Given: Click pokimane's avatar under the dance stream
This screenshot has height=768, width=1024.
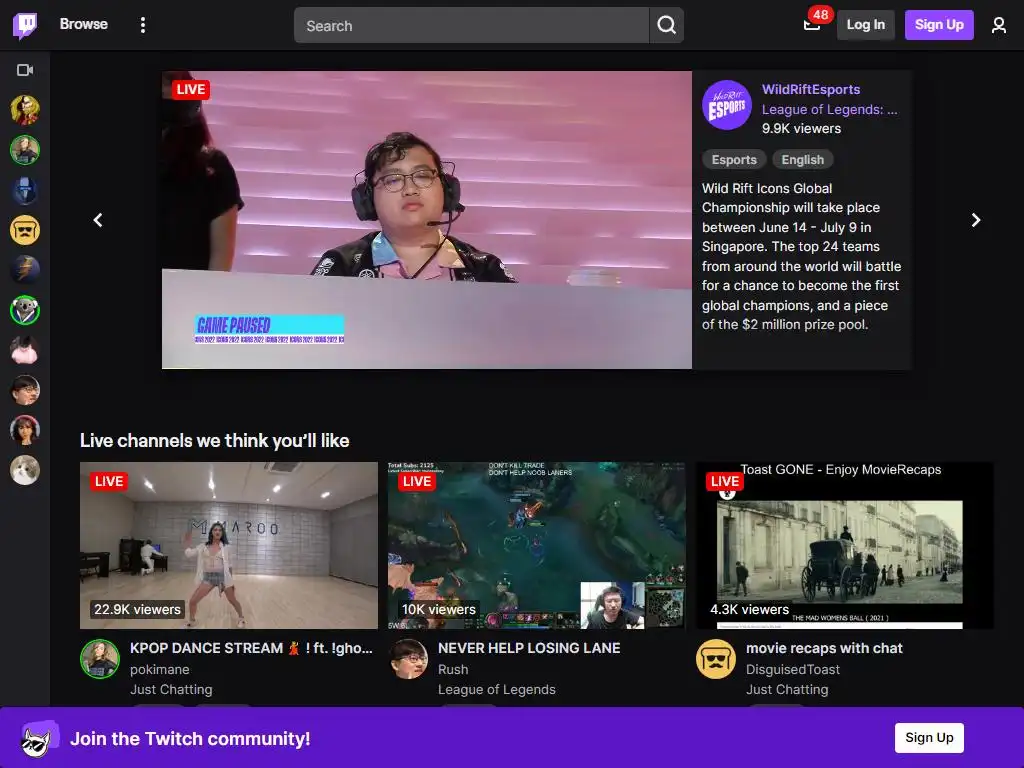Looking at the screenshot, I should pos(100,659).
